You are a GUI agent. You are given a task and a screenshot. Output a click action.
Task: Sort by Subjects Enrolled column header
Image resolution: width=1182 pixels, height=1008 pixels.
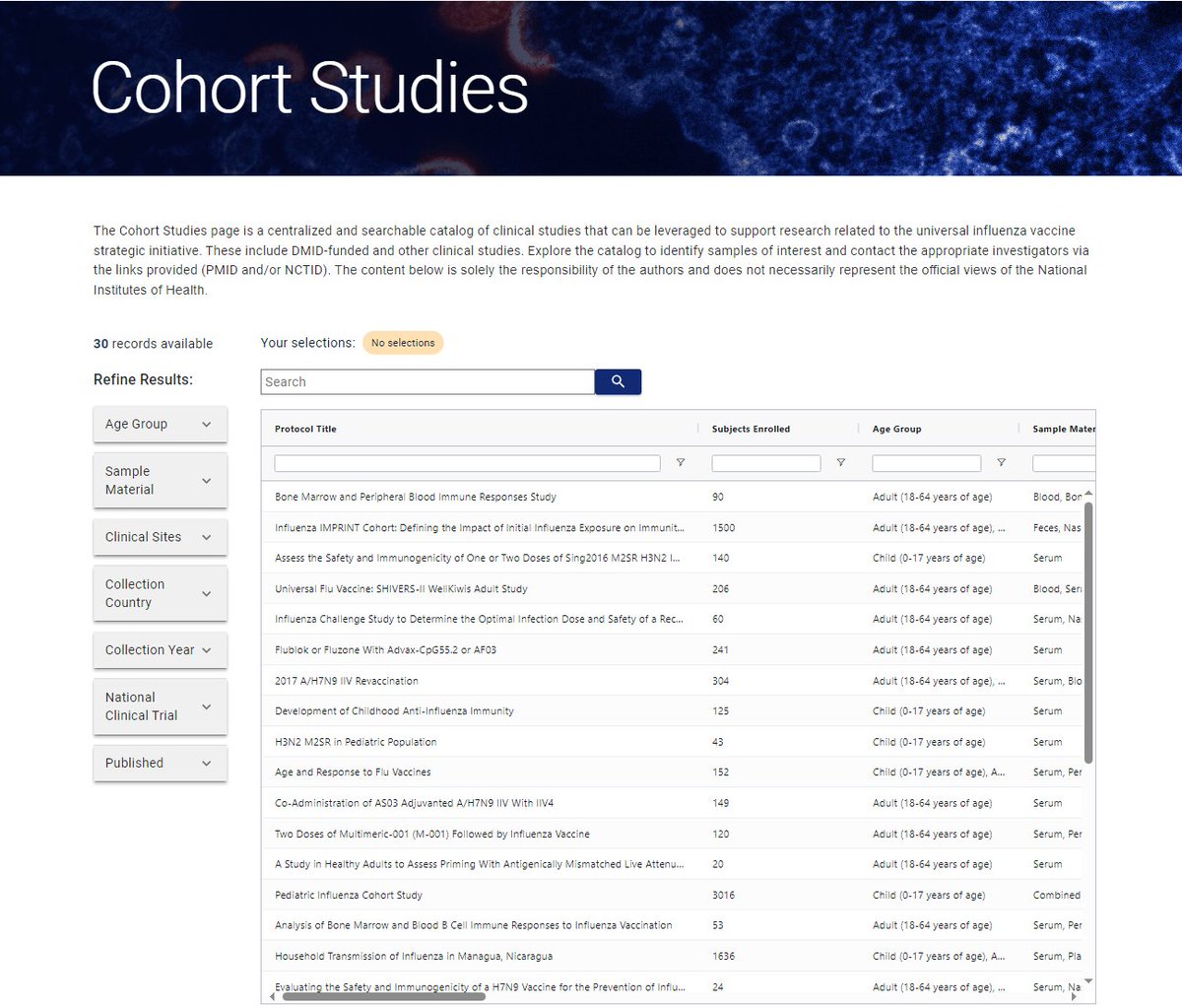click(751, 429)
